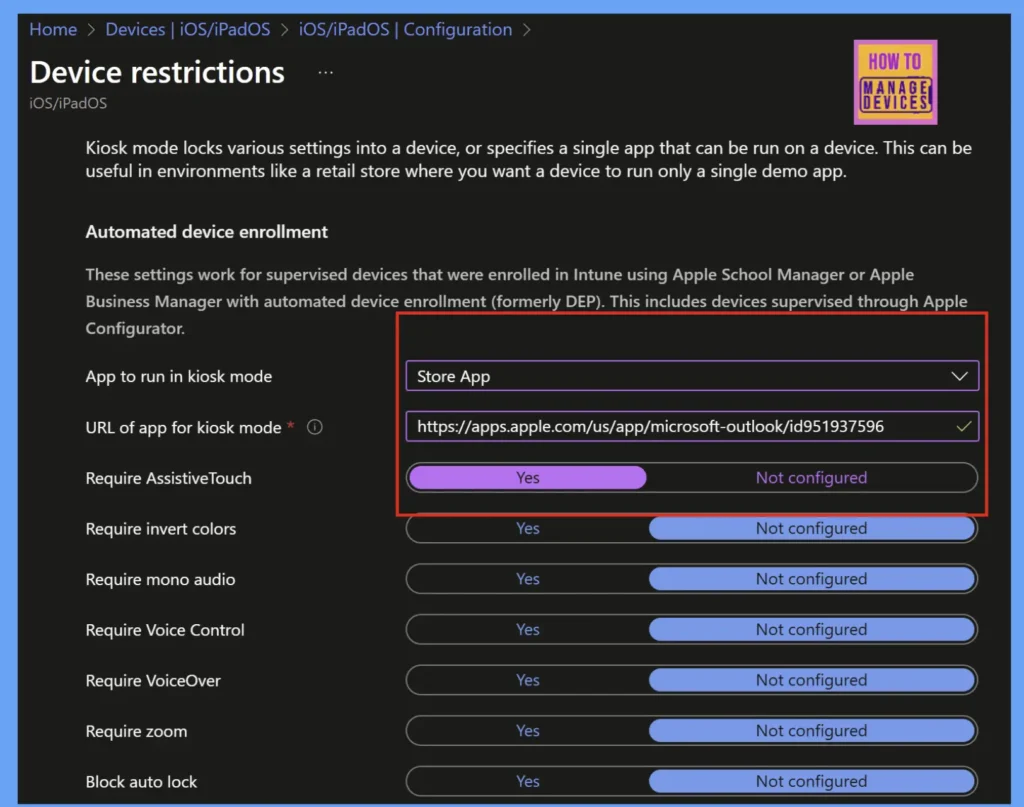This screenshot has height=807, width=1024.
Task: Set Require Voice Control to Yes
Action: (527, 629)
